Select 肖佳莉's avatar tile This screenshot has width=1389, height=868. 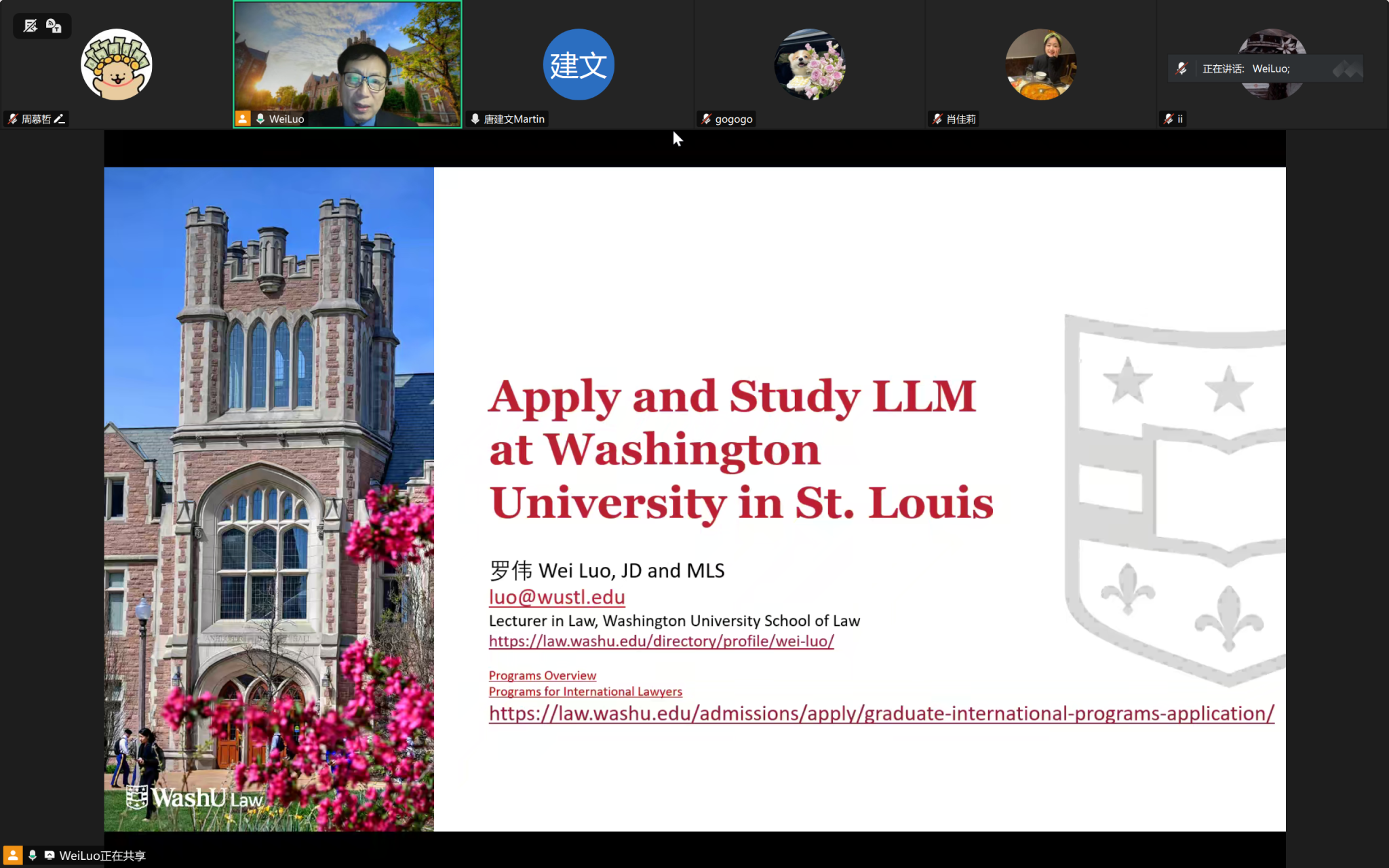[1040, 64]
